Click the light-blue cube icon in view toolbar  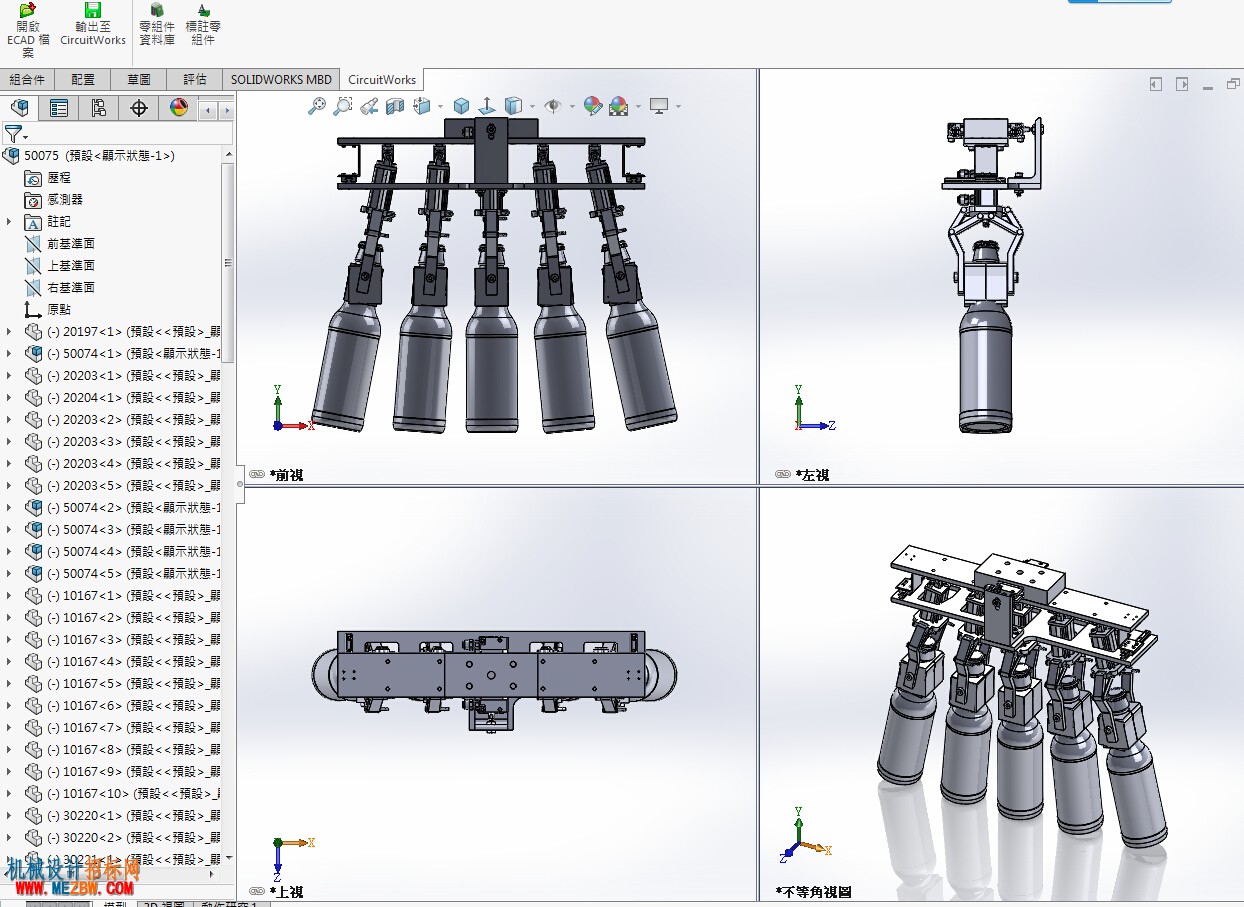(513, 105)
